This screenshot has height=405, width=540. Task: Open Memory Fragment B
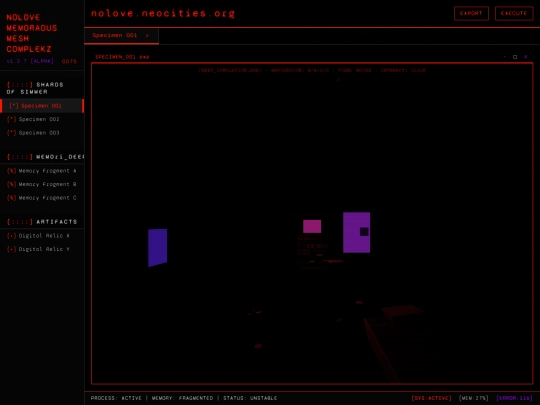point(42,184)
